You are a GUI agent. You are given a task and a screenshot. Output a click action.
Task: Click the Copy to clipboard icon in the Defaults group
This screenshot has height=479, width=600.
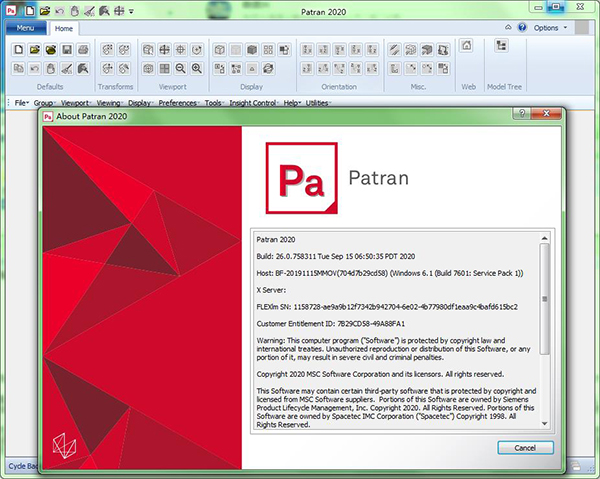18,68
